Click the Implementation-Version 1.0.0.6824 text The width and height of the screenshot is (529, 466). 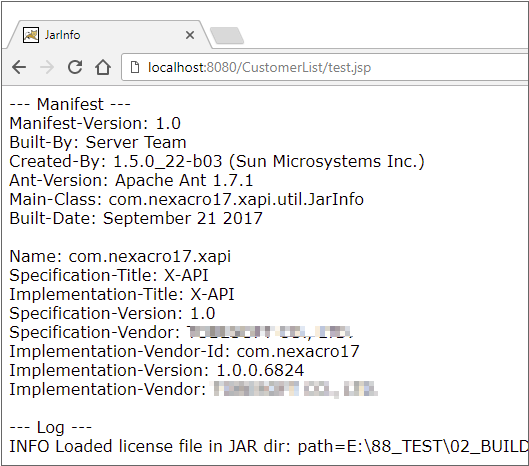point(157,371)
